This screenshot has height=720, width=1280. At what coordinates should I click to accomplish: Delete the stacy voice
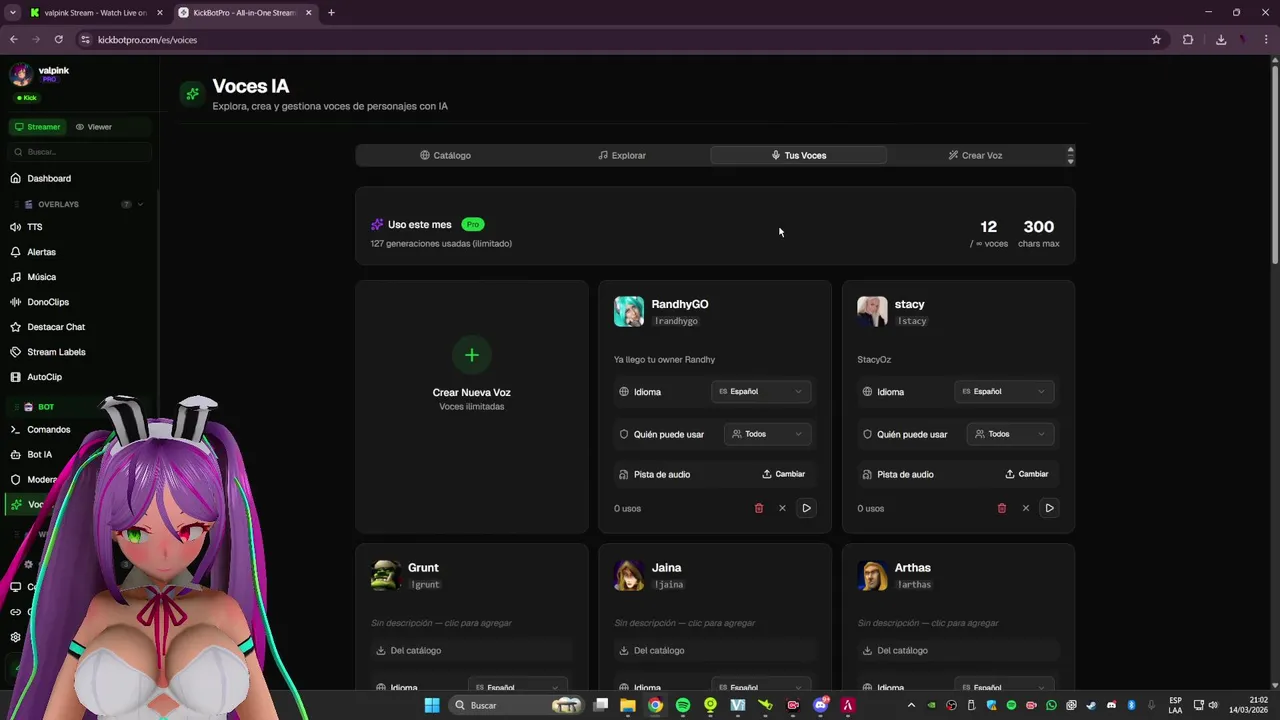1001,508
